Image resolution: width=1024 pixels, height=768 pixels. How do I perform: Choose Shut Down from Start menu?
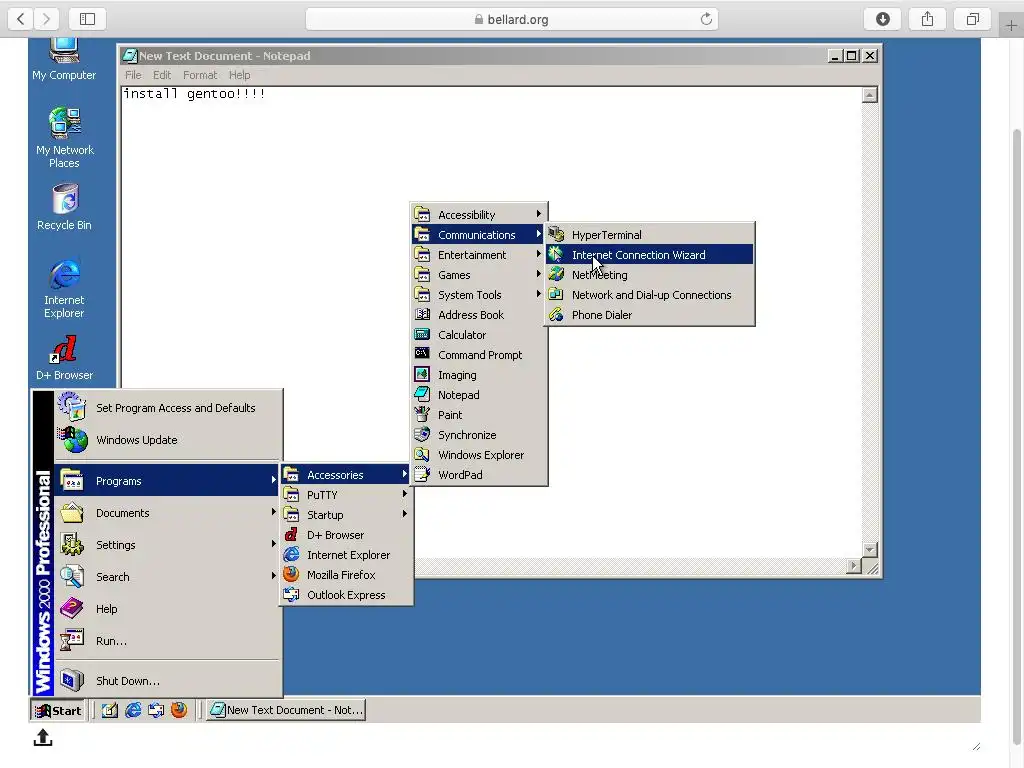[168, 680]
